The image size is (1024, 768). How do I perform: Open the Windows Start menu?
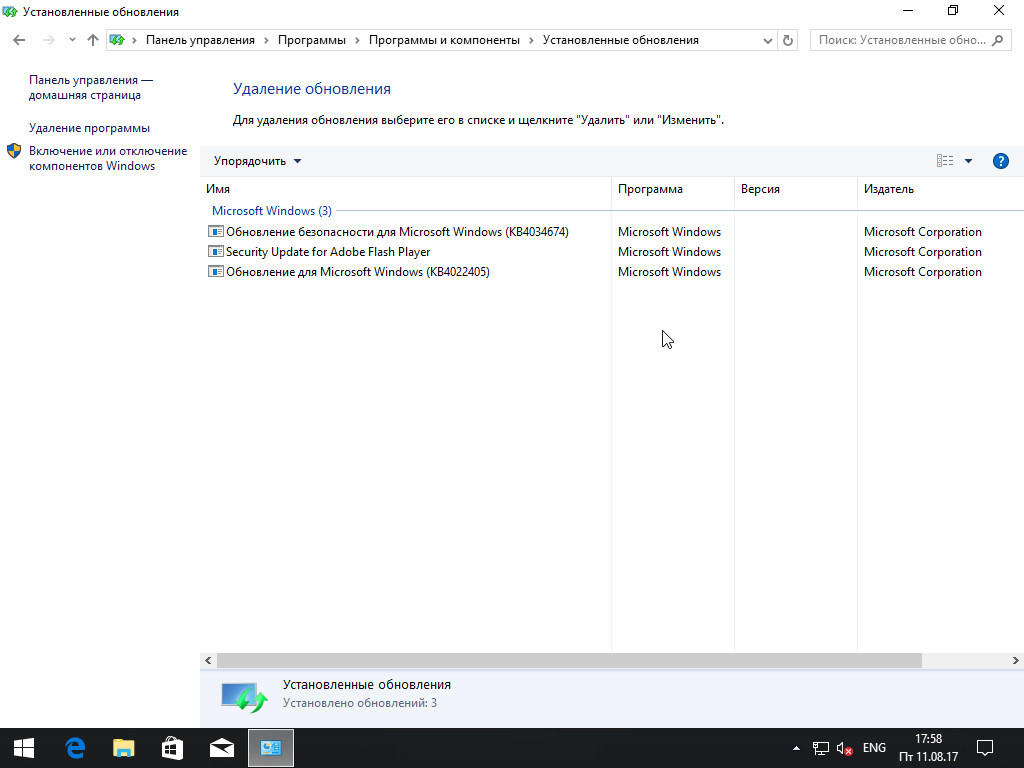coord(24,748)
